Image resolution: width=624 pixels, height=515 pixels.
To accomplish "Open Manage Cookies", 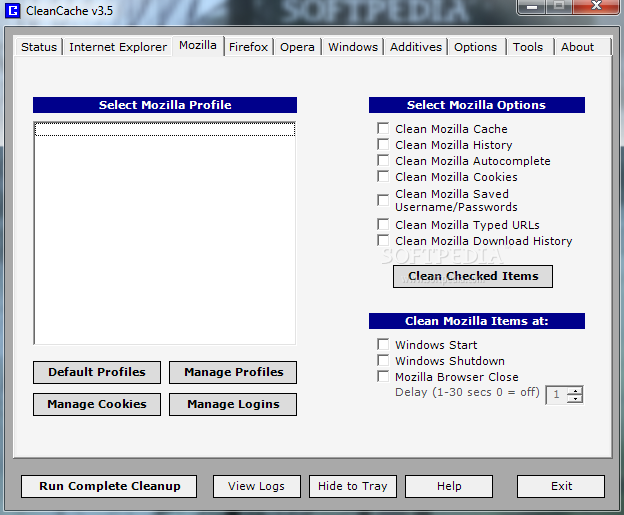I will 97,404.
